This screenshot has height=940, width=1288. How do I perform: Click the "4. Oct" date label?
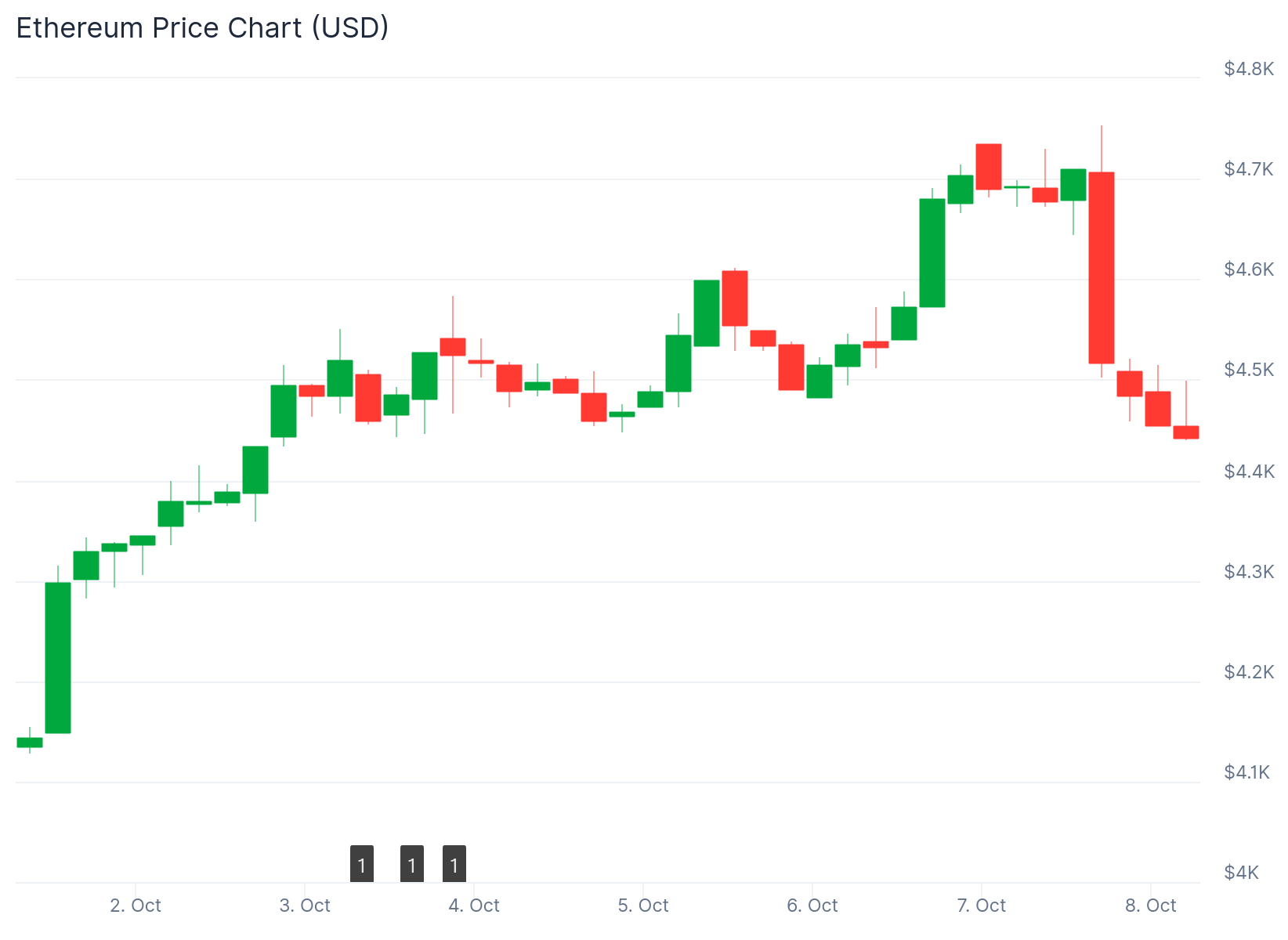pos(474,906)
